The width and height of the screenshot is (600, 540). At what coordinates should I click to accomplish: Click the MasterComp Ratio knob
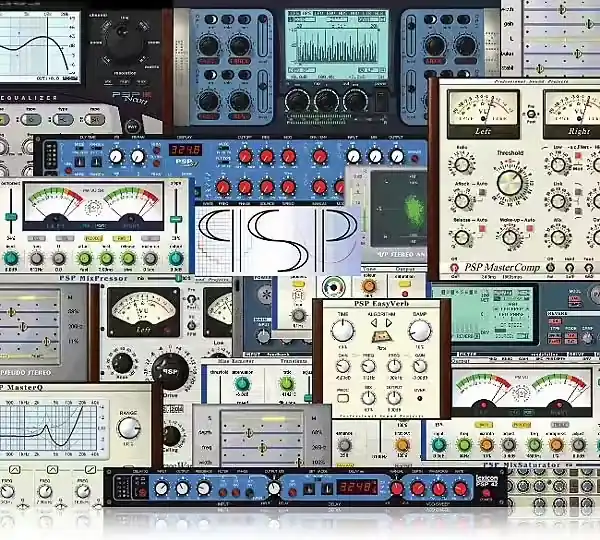(x=462, y=165)
